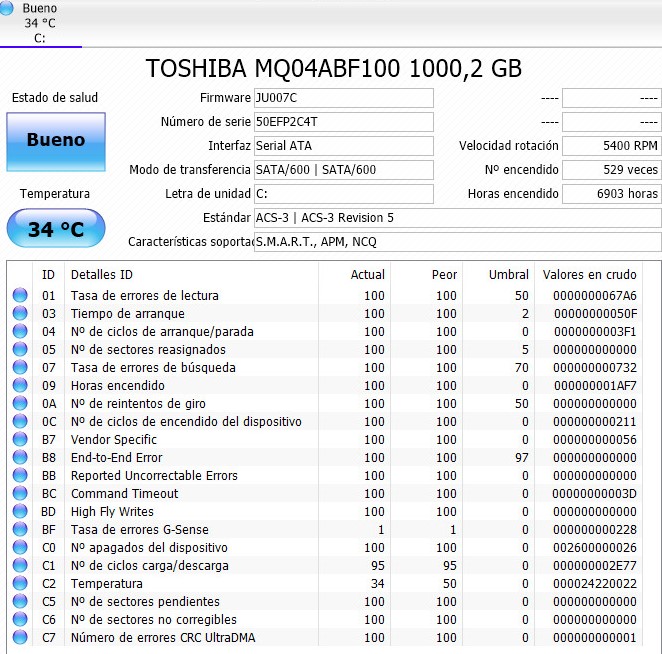Select the Command Timeout row
The height and width of the screenshot is (654, 662).
click(x=325, y=493)
